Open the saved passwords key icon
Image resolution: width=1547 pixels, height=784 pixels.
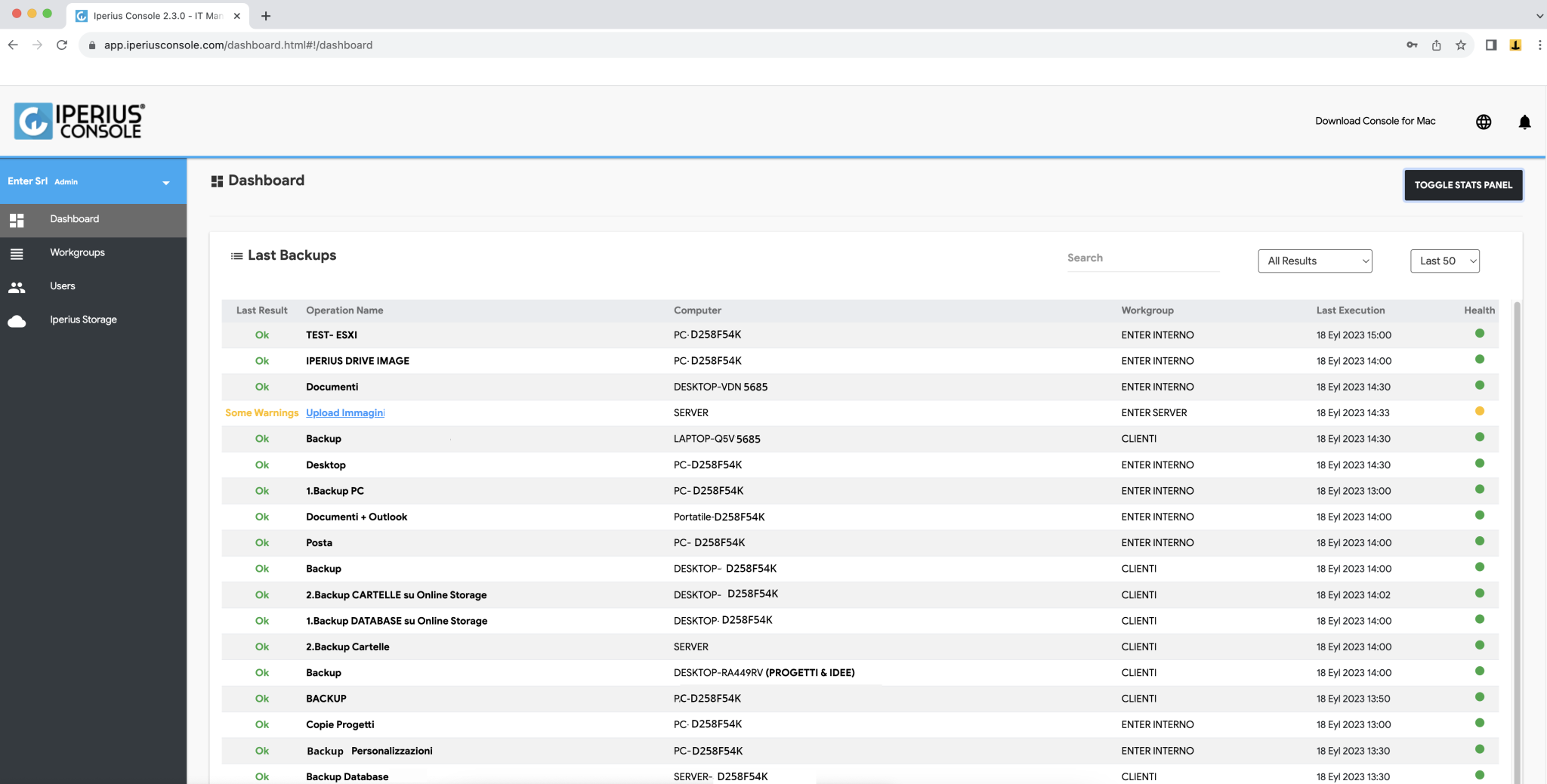coord(1412,45)
